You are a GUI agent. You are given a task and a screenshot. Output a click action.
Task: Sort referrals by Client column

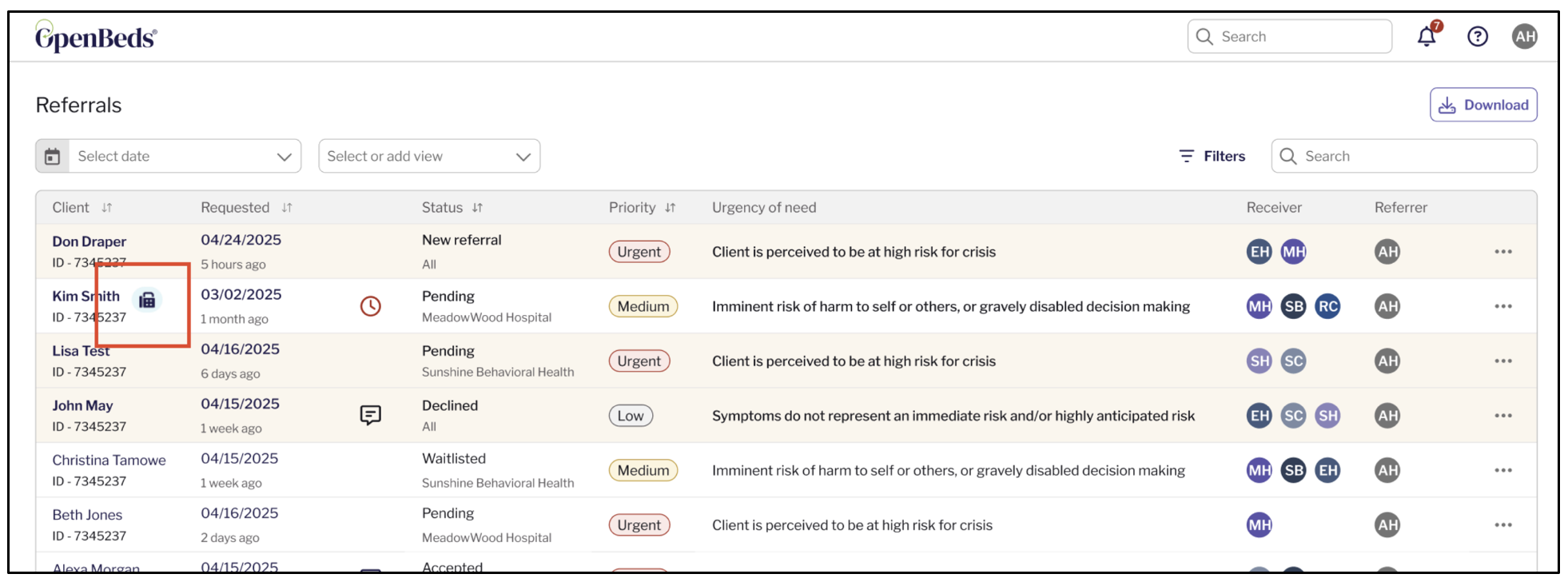click(106, 208)
